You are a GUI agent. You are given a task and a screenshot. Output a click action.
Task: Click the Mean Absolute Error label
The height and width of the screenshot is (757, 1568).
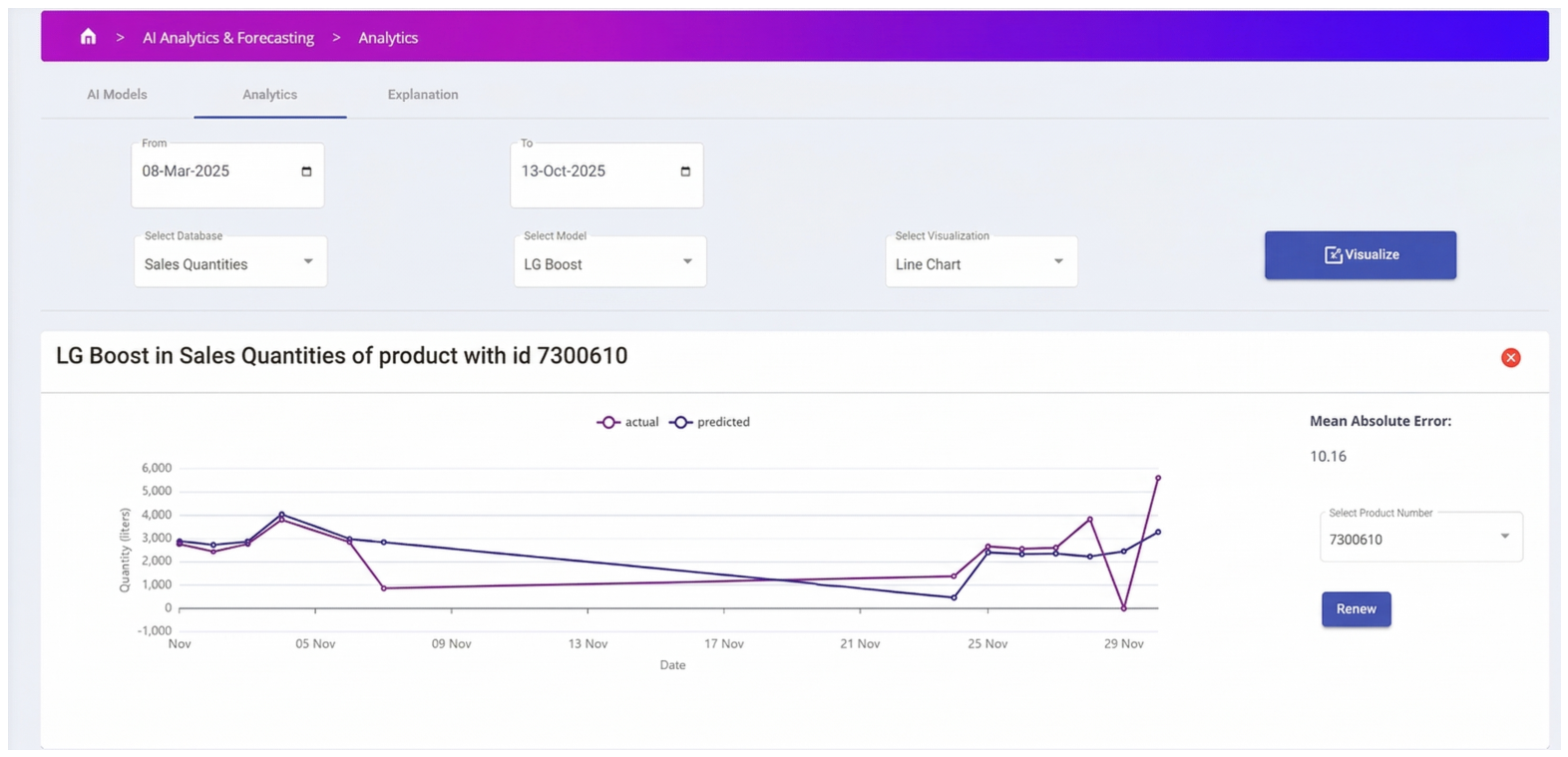(1379, 422)
